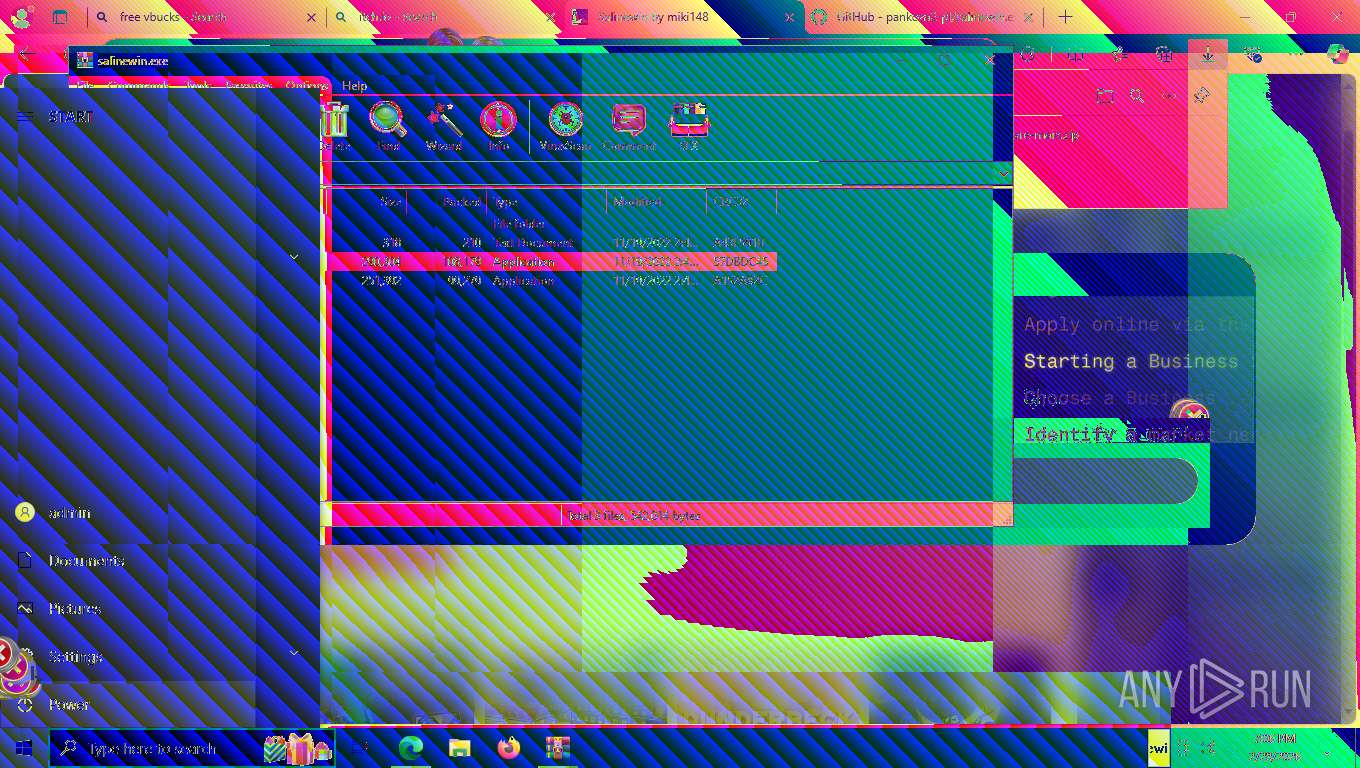The image size is (1360, 768).
Task: Click the Delete icon in WinRAR toolbar
Action: (335, 127)
